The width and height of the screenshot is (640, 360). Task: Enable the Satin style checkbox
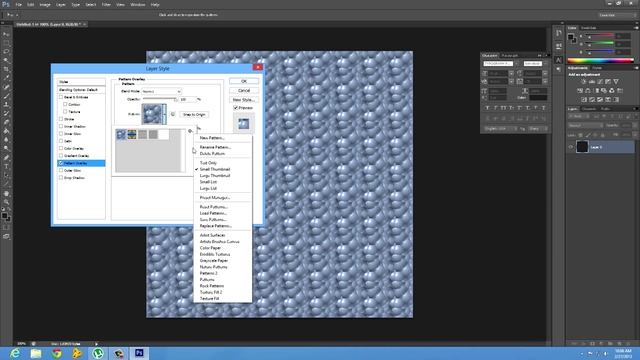[61, 141]
